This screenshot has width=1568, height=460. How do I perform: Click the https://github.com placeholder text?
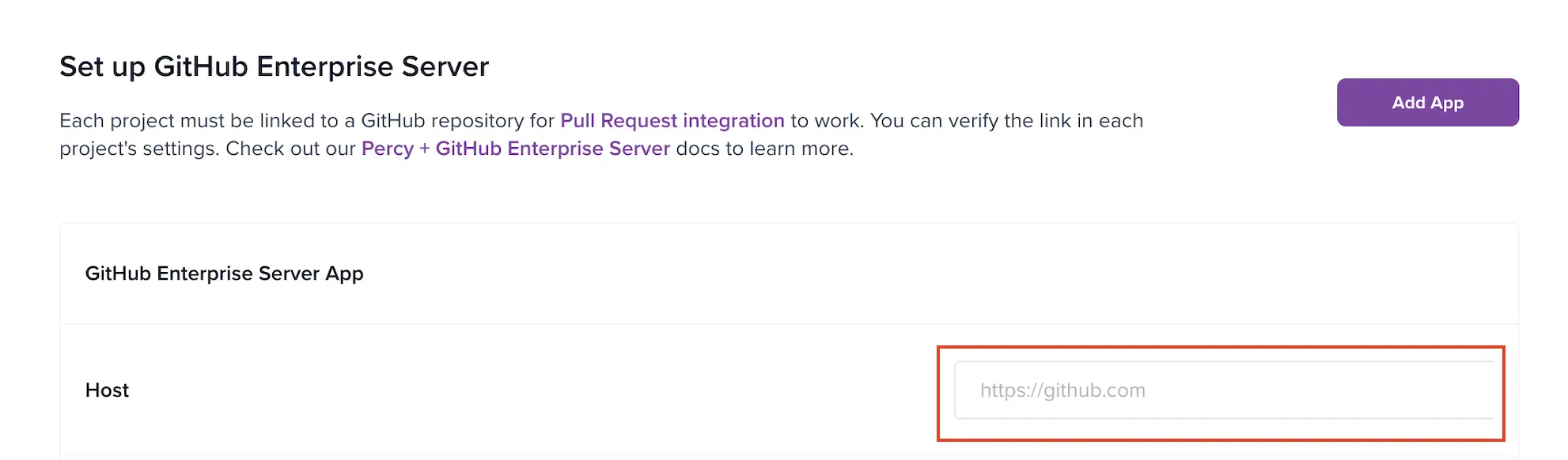[x=1062, y=390]
